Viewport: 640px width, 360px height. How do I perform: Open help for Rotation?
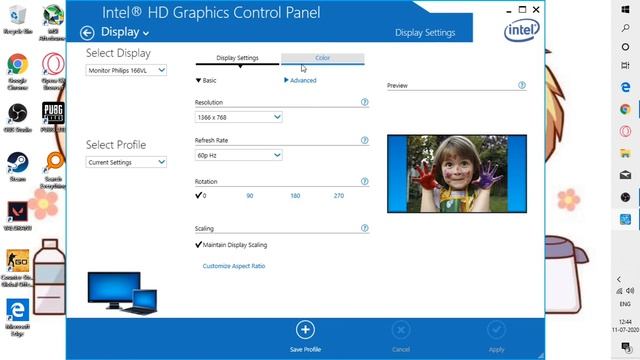[364, 181]
